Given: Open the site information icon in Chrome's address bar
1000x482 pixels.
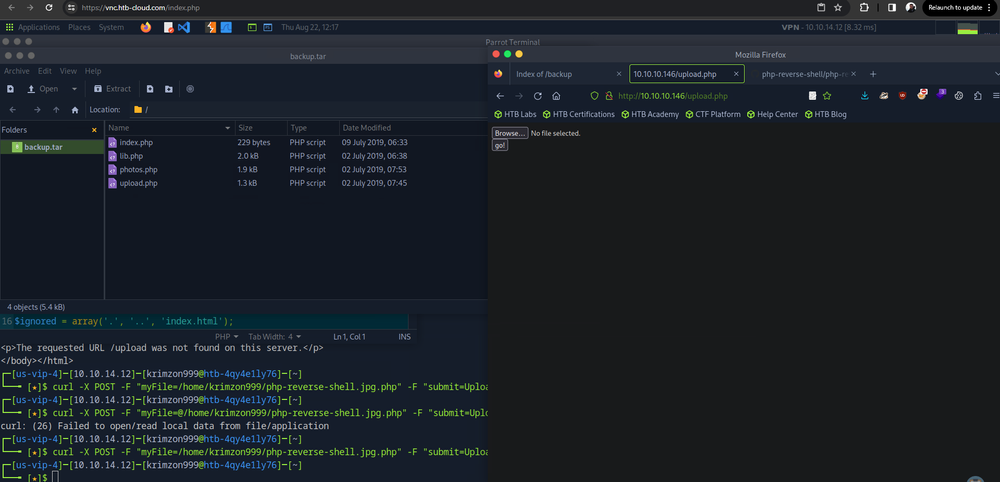Looking at the screenshot, I should [71, 8].
